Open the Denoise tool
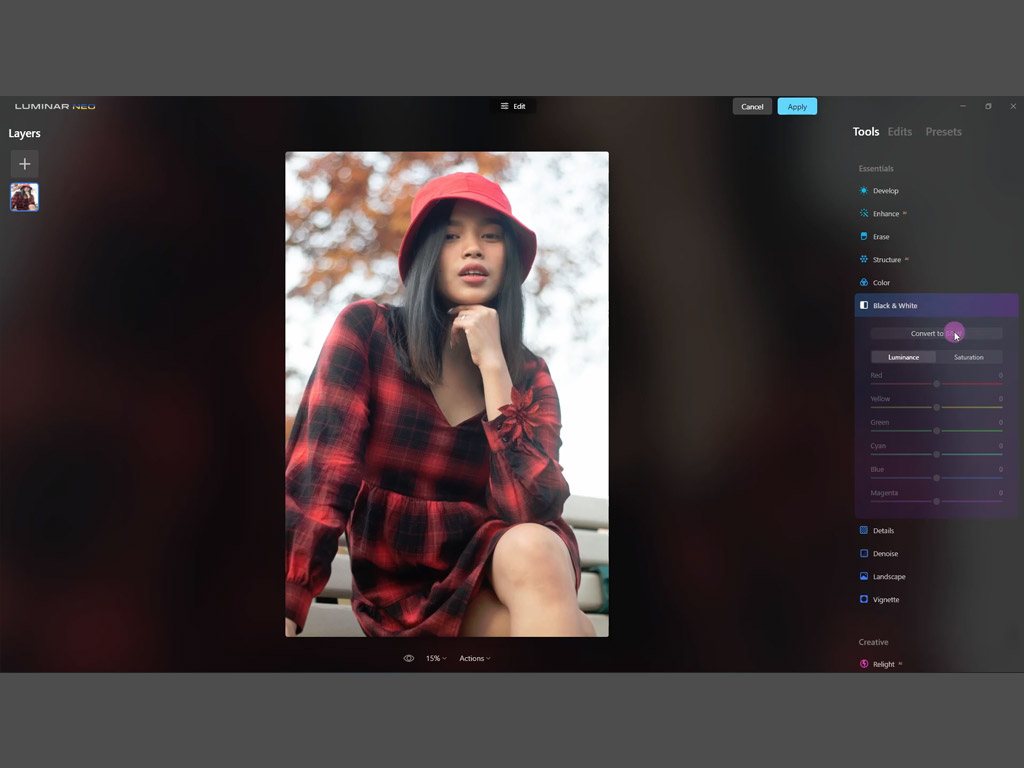The image size is (1024, 768). [x=884, y=554]
